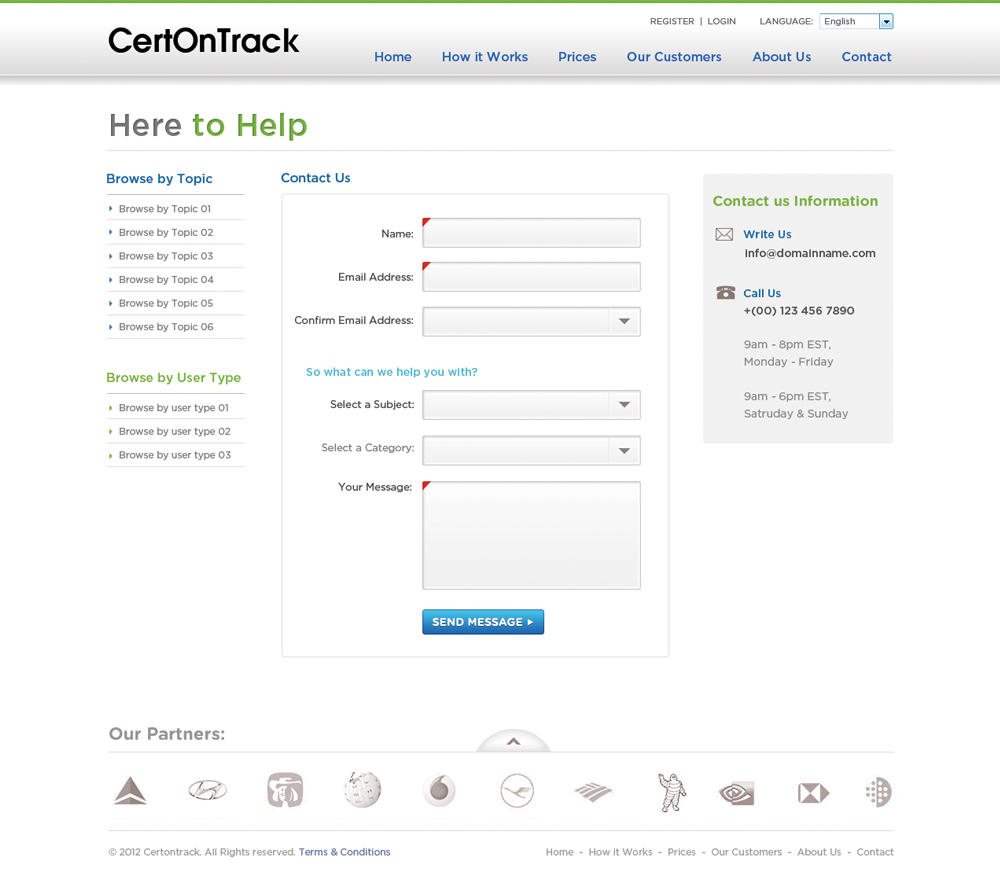Expand the Select a Subject dropdown
Viewport: 1000px width, 878px height.
(x=531, y=405)
